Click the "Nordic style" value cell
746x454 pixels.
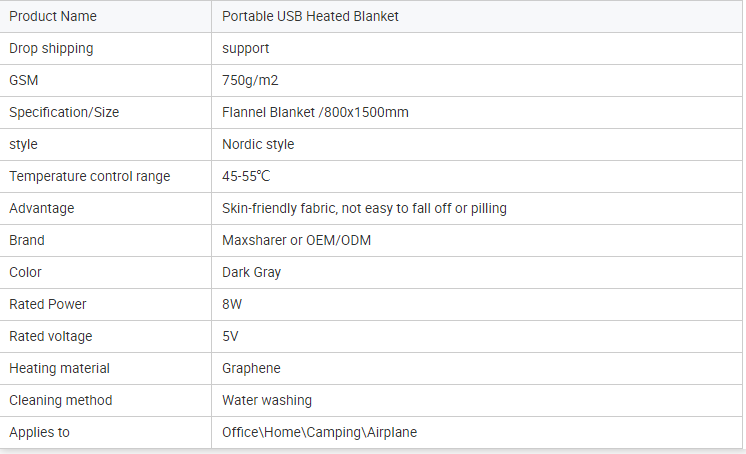pyautogui.click(x=258, y=144)
